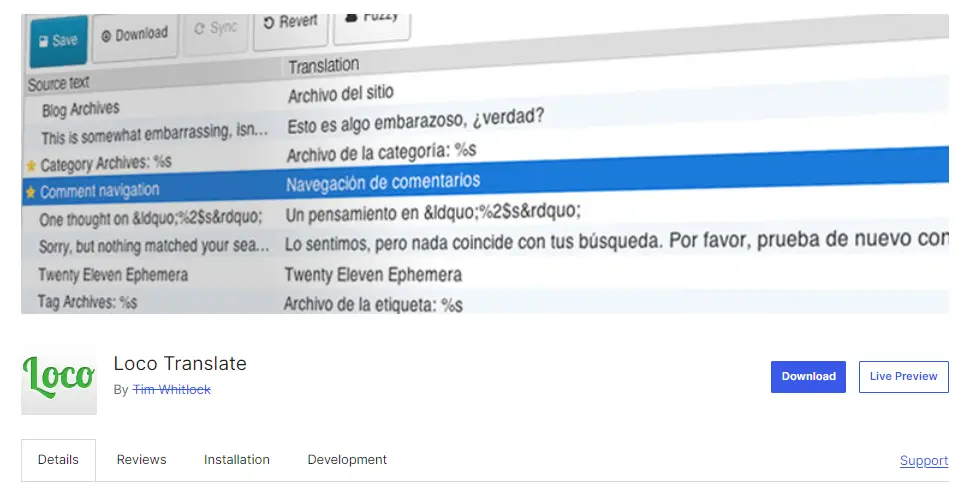Image resolution: width=971 pixels, height=501 pixels.
Task: Select 'Tag Archives: %s' source row
Action: (87, 302)
